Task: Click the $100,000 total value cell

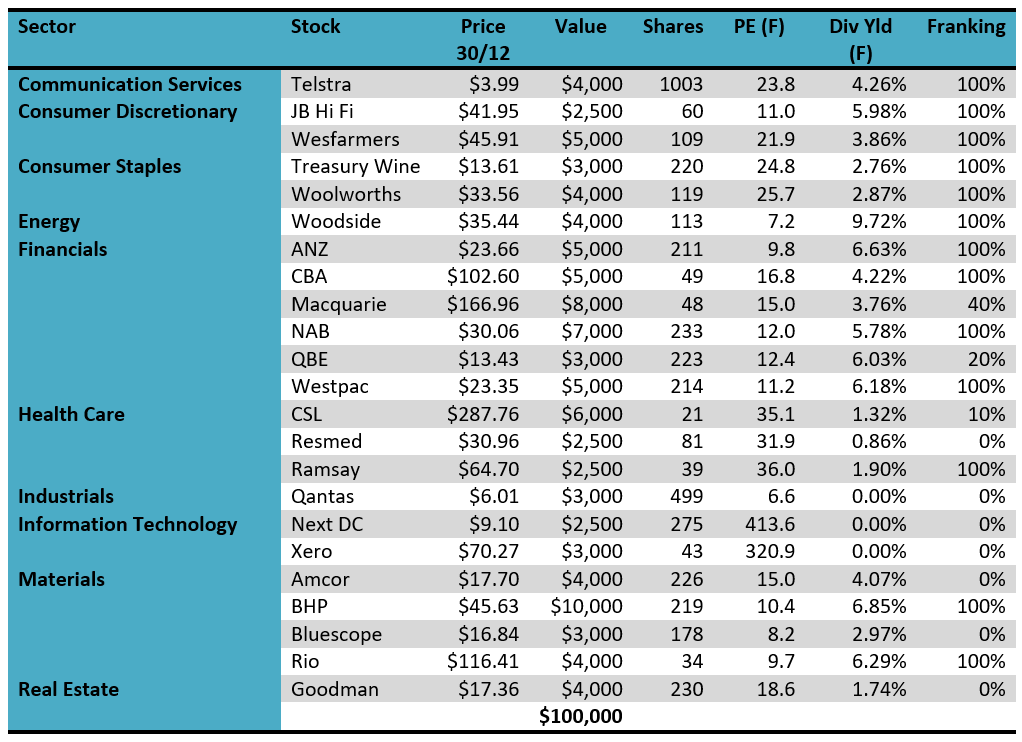Action: [x=580, y=716]
